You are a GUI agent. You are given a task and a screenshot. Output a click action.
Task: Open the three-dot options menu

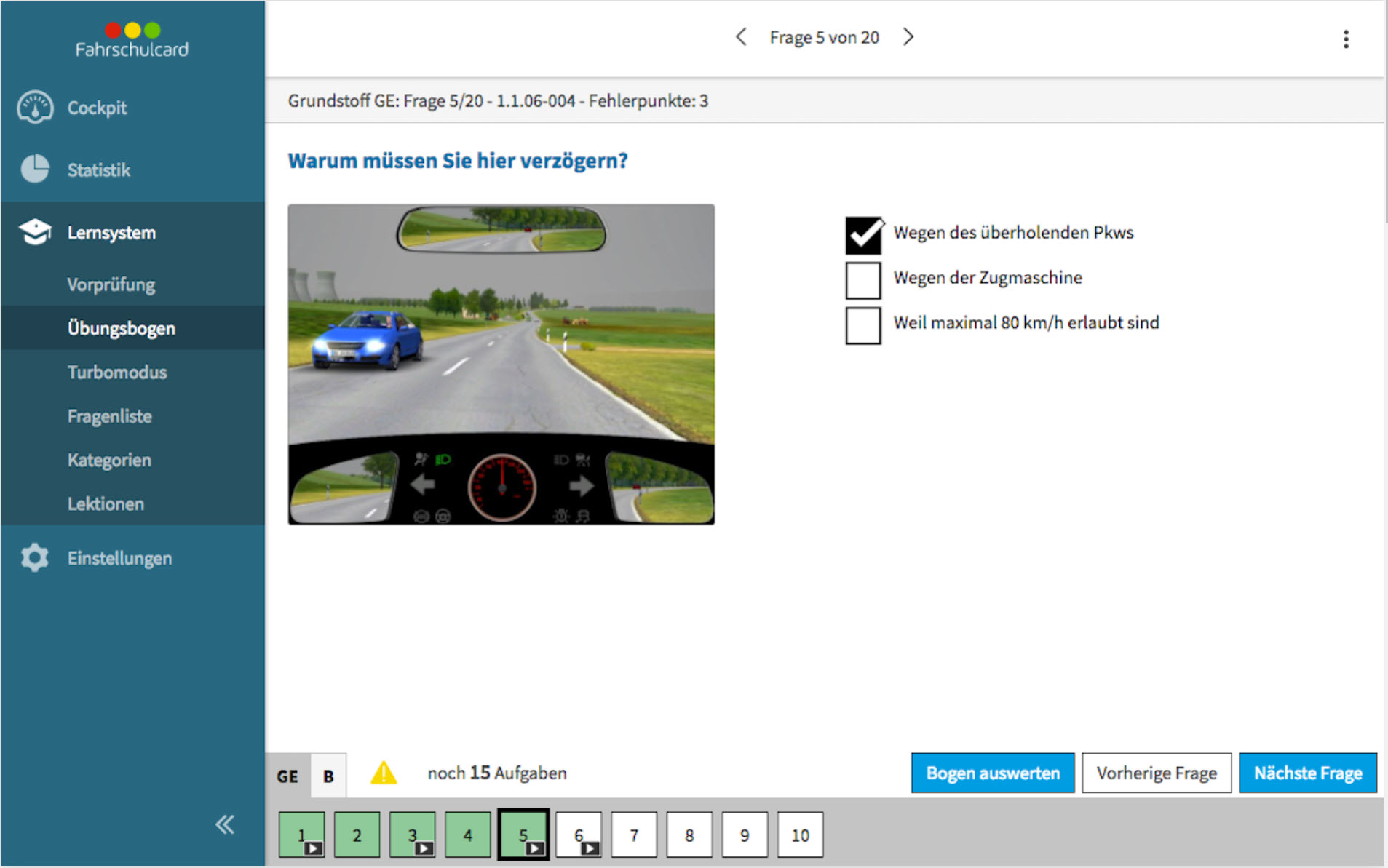click(x=1346, y=39)
